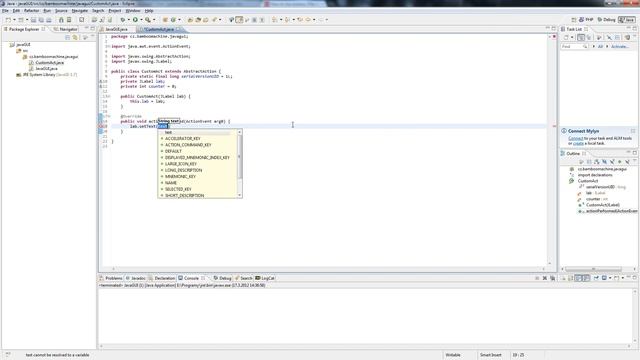Select the JavaGUI project node
This screenshot has width=640, height=360.
(20, 44)
